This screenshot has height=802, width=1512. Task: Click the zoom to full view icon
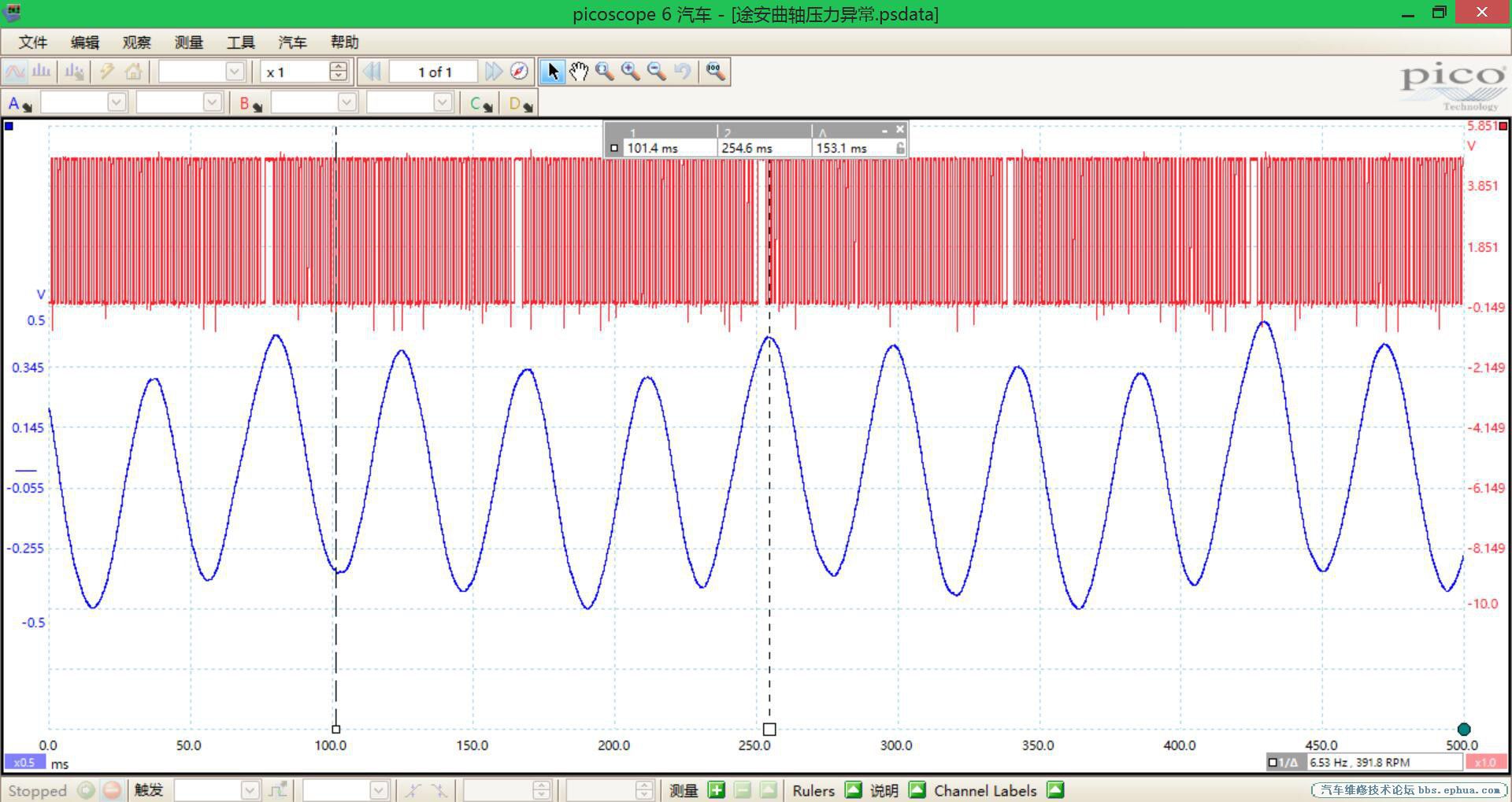pos(715,72)
